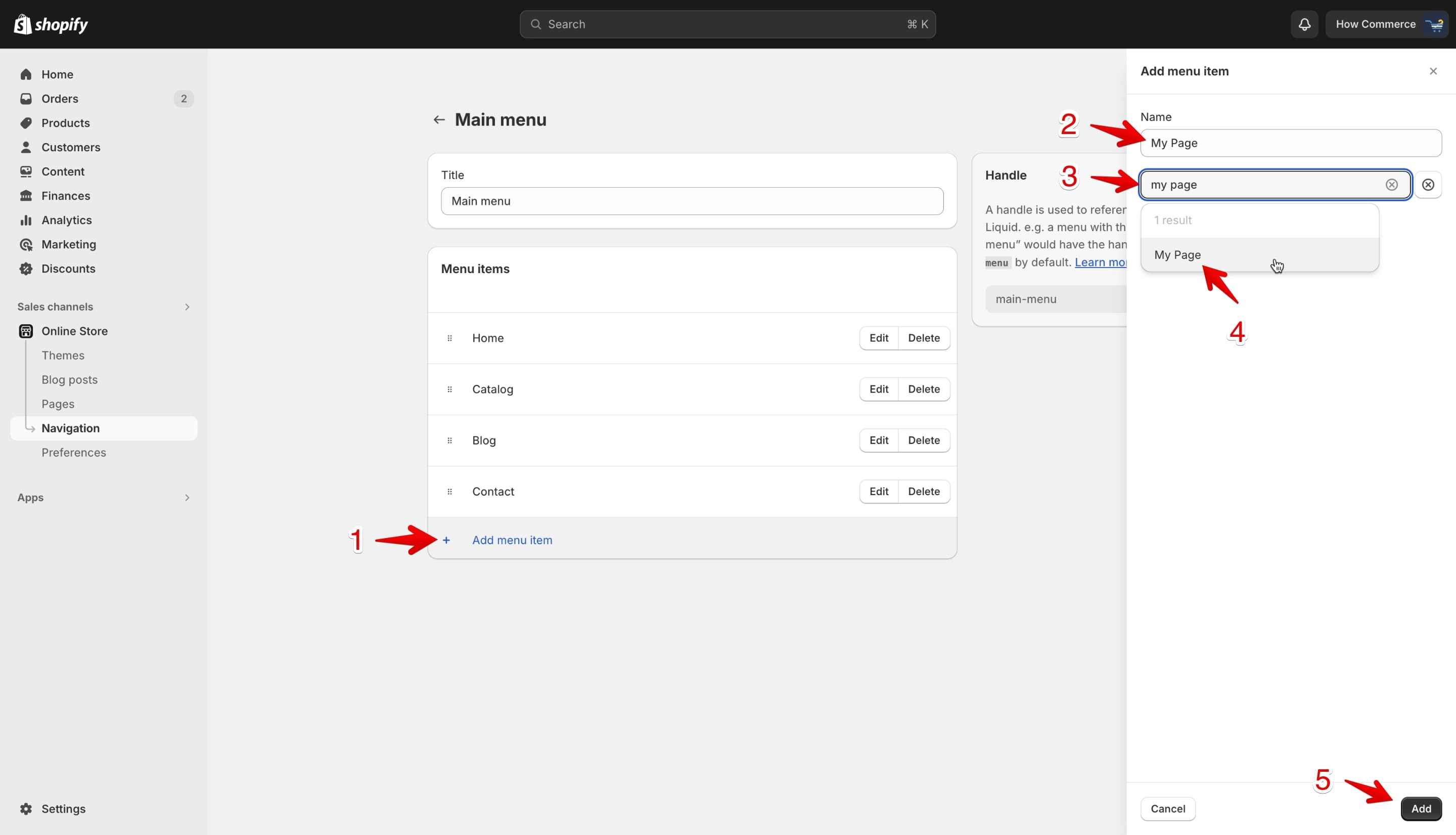Go back with the Main menu arrow
The height and width of the screenshot is (835, 1456).
438,119
